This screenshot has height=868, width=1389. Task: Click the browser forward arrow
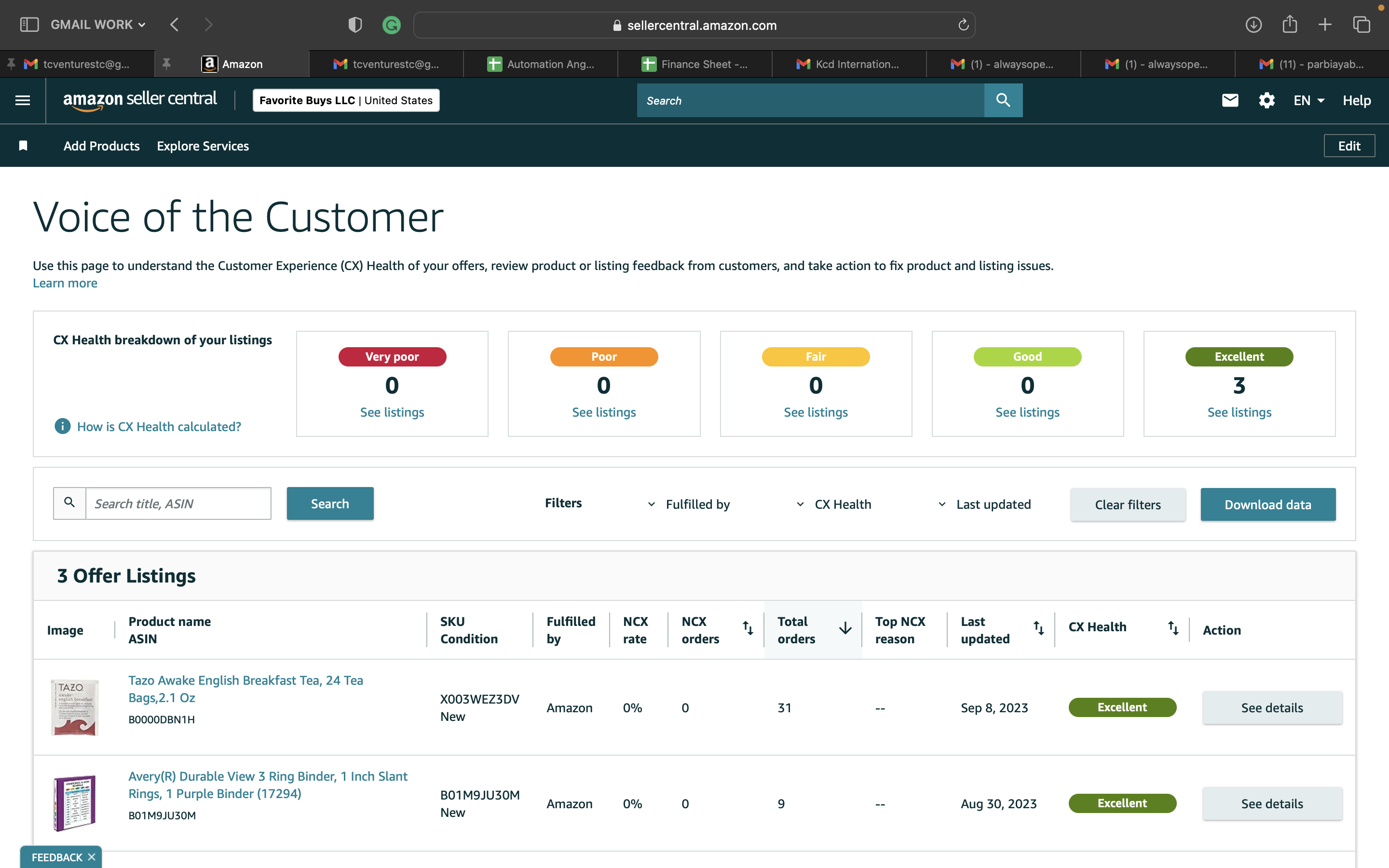tap(208, 25)
